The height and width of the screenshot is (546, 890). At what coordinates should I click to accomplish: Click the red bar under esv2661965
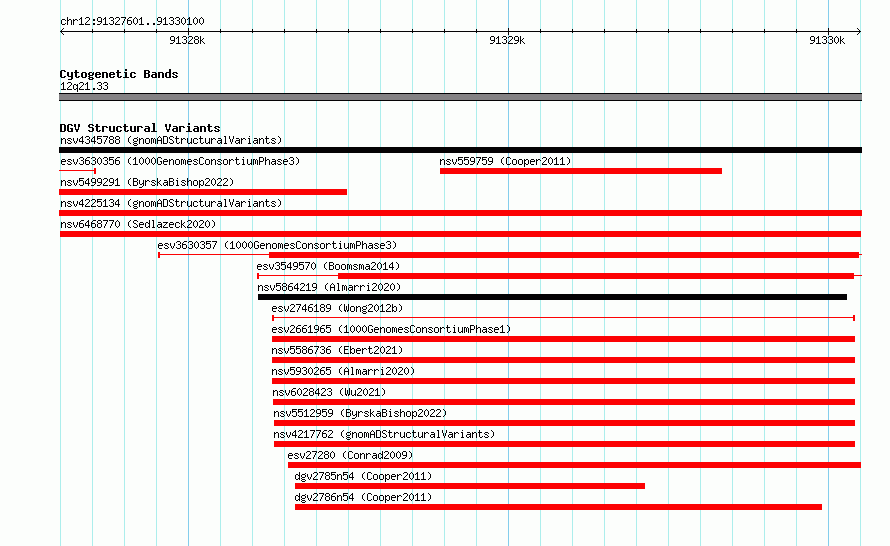[564, 339]
